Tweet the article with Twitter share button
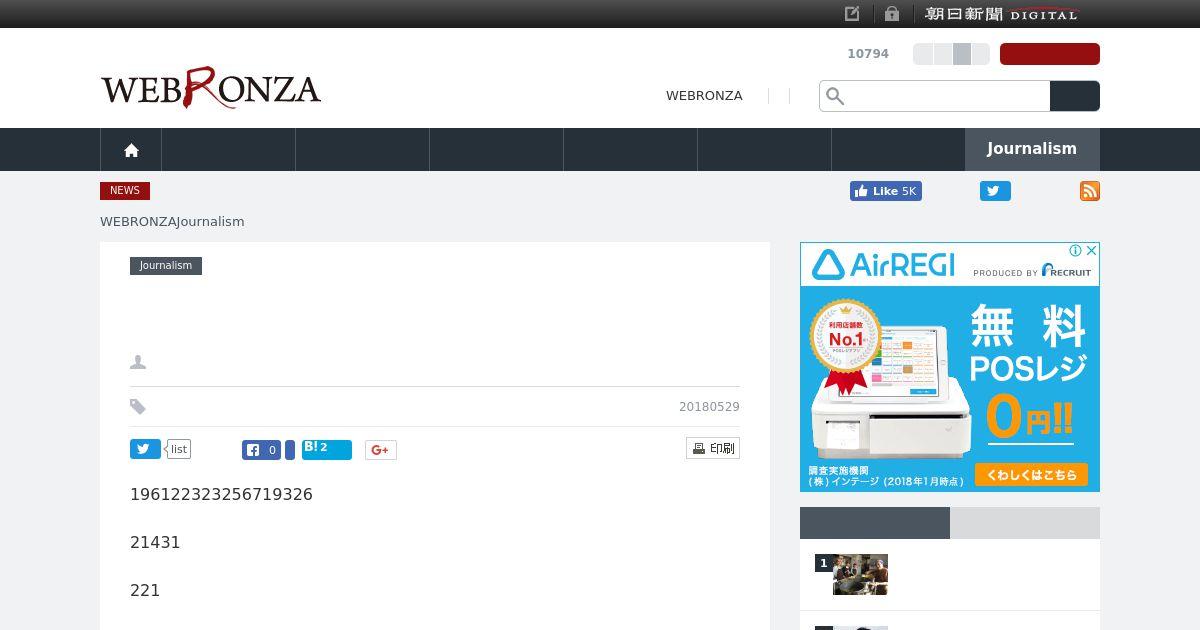Image resolution: width=1200 pixels, height=630 pixels. coord(145,449)
